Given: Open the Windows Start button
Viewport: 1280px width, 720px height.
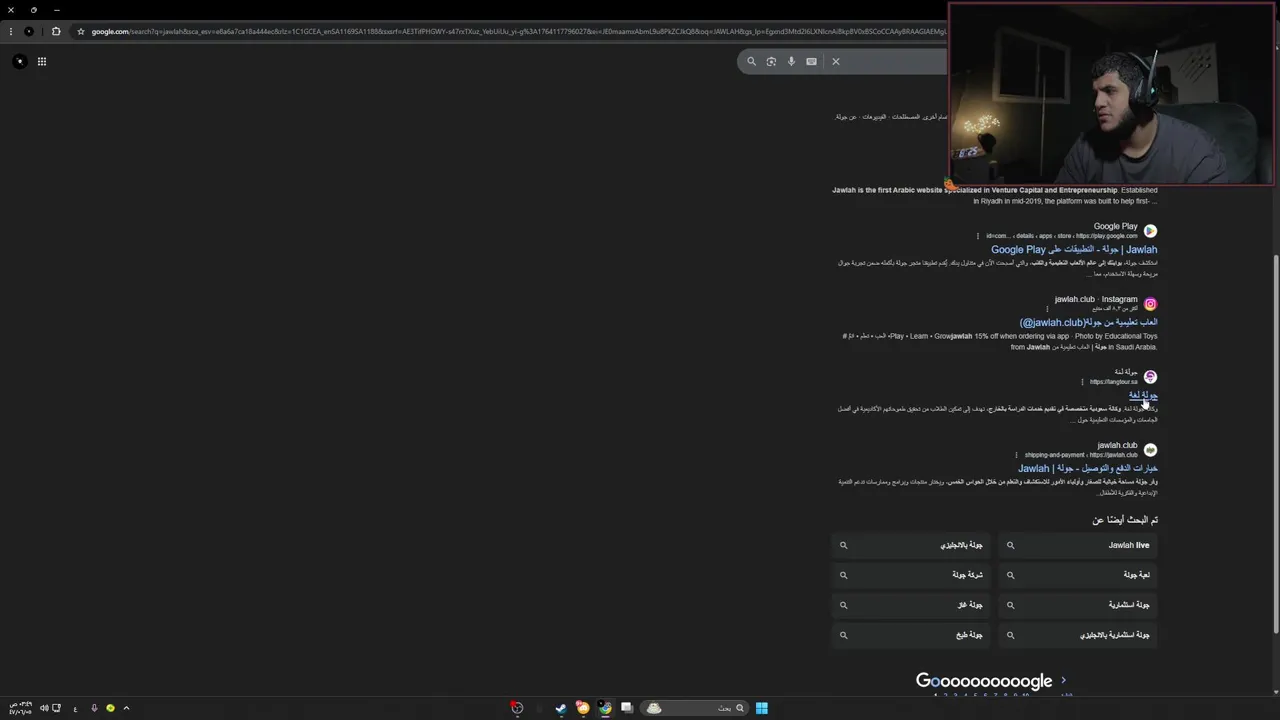Looking at the screenshot, I should click(762, 708).
